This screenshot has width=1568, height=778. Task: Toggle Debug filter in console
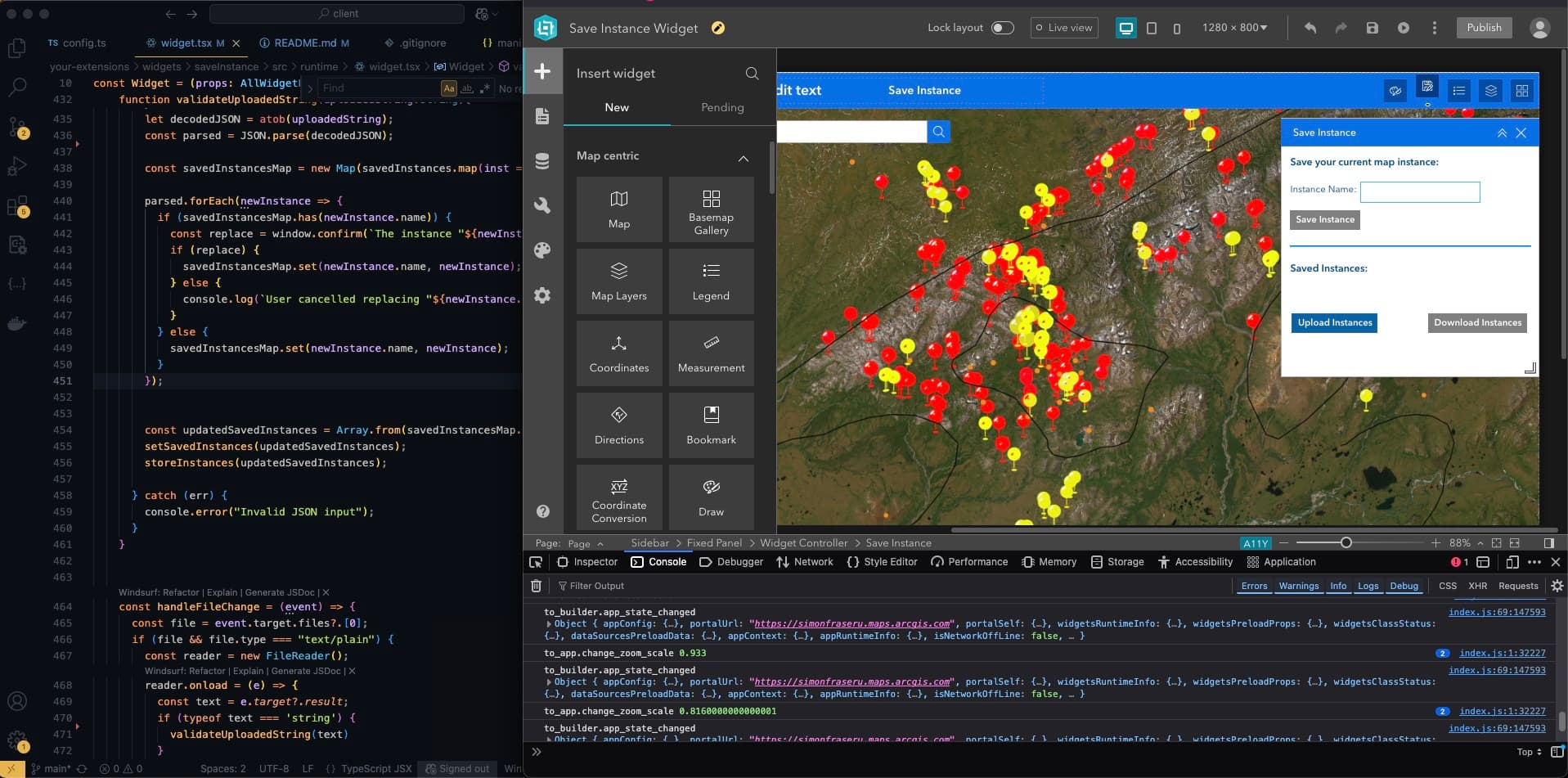coord(1404,586)
